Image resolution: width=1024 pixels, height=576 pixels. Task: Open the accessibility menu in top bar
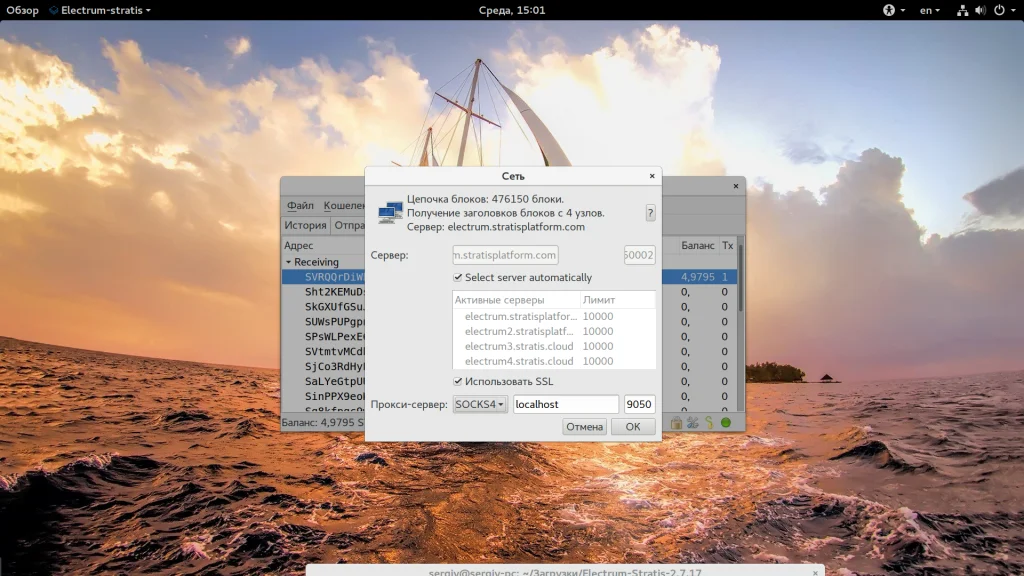[888, 10]
